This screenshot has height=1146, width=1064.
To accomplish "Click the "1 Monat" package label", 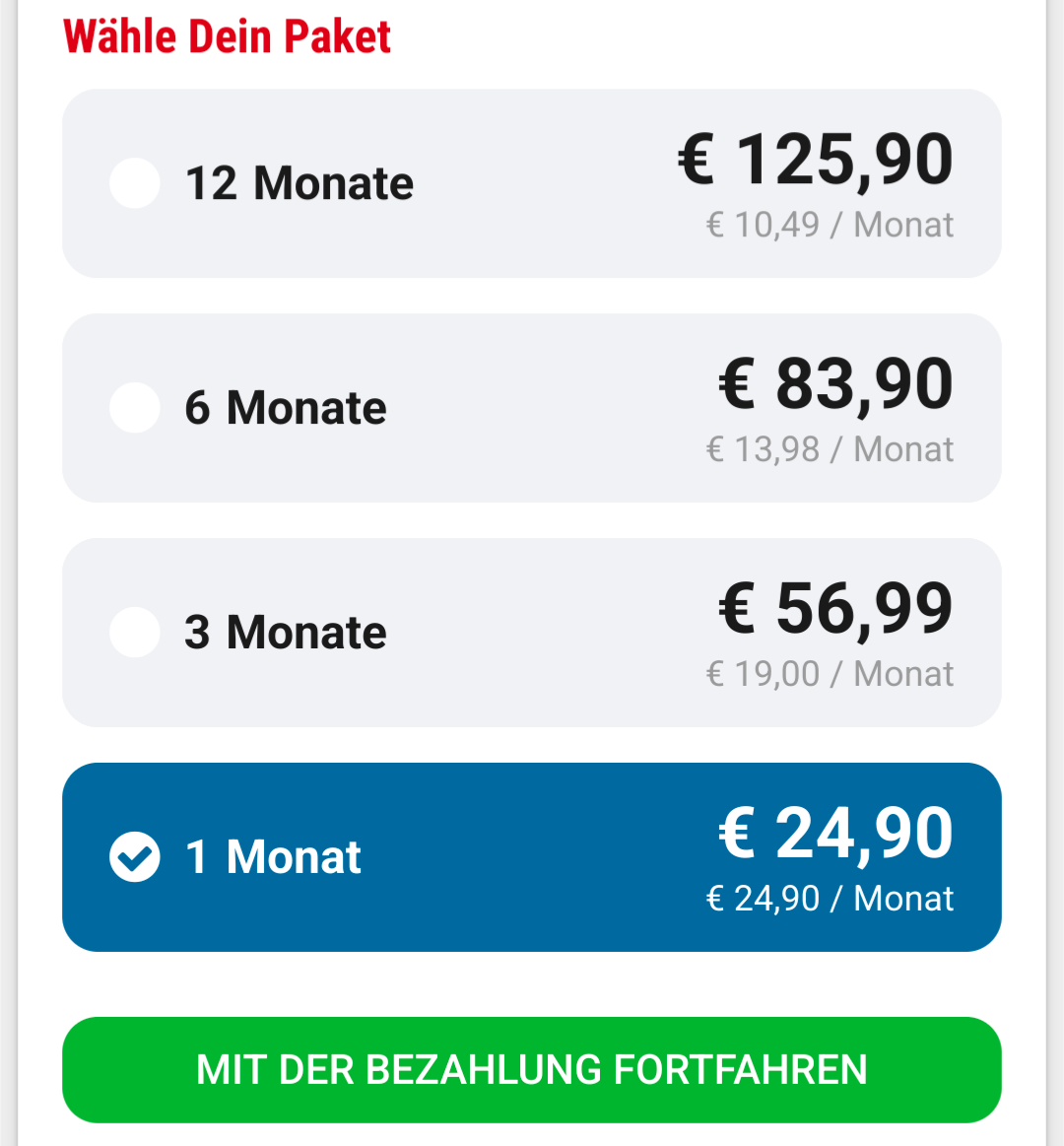I will pos(274,857).
